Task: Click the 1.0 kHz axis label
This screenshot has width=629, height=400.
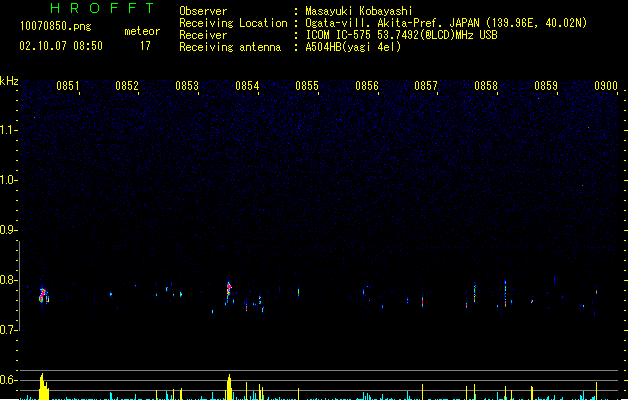Action: pos(8,179)
